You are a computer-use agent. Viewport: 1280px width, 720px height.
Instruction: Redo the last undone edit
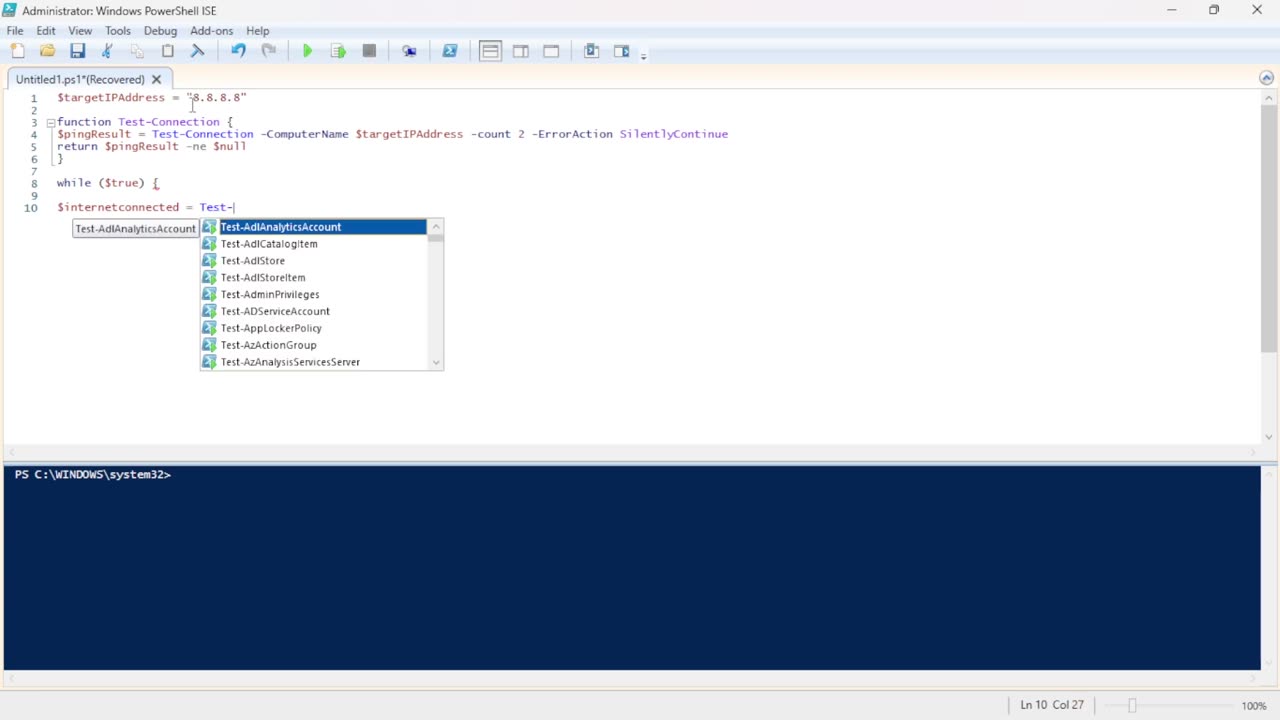coord(268,51)
